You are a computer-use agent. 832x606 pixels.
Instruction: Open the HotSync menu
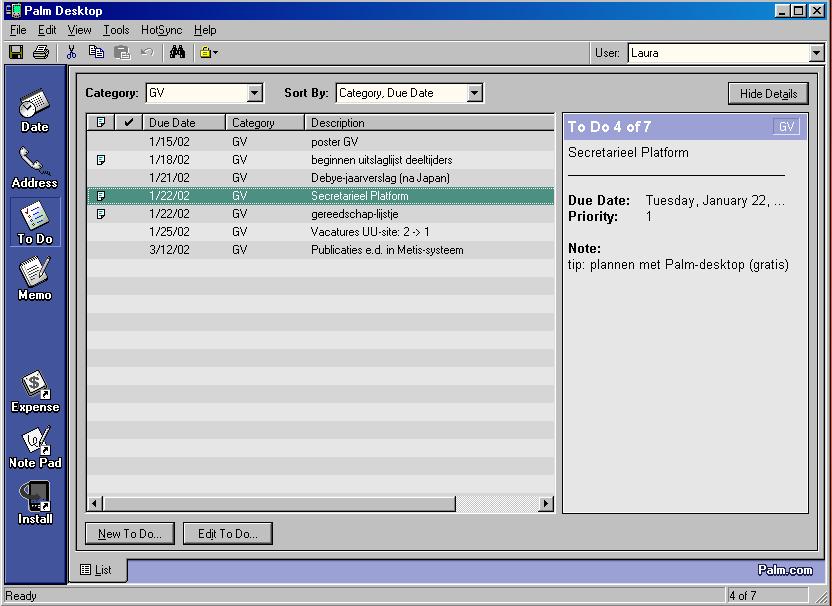(x=161, y=30)
